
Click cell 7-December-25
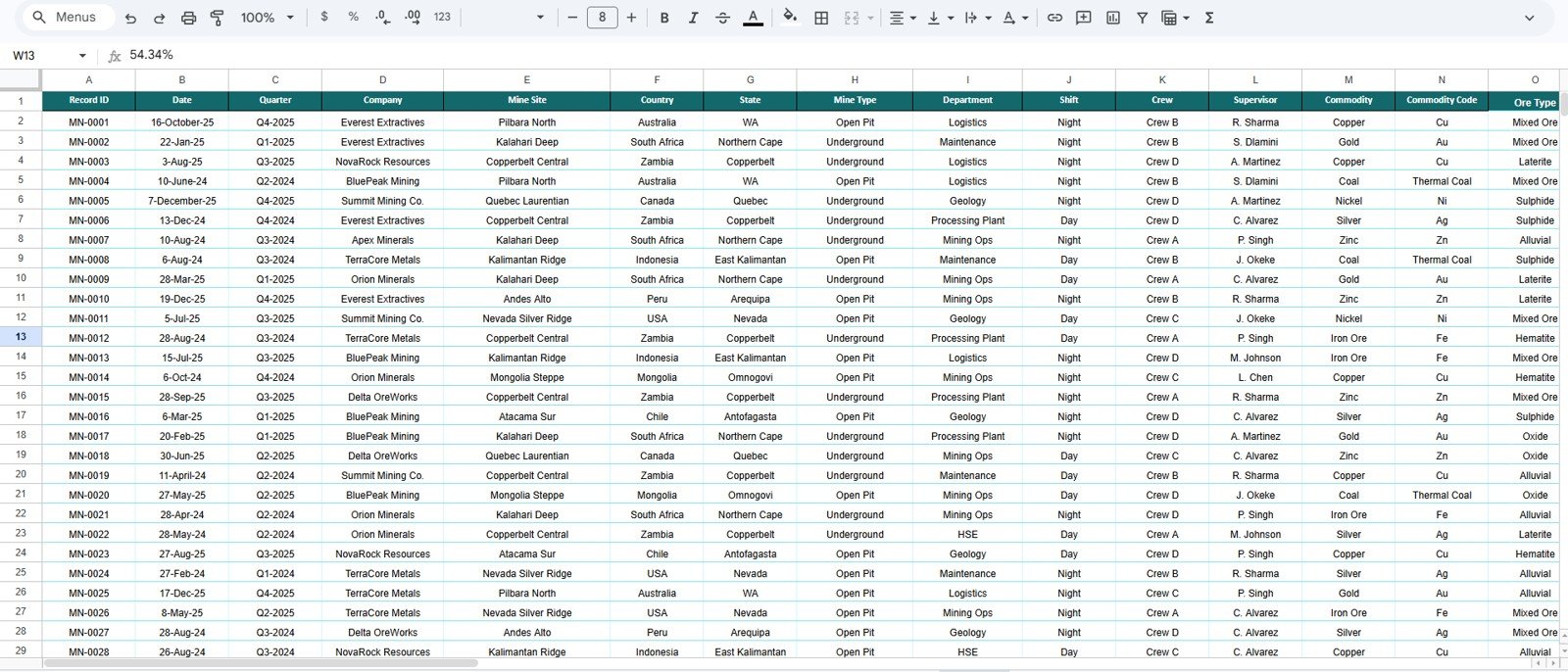point(182,201)
